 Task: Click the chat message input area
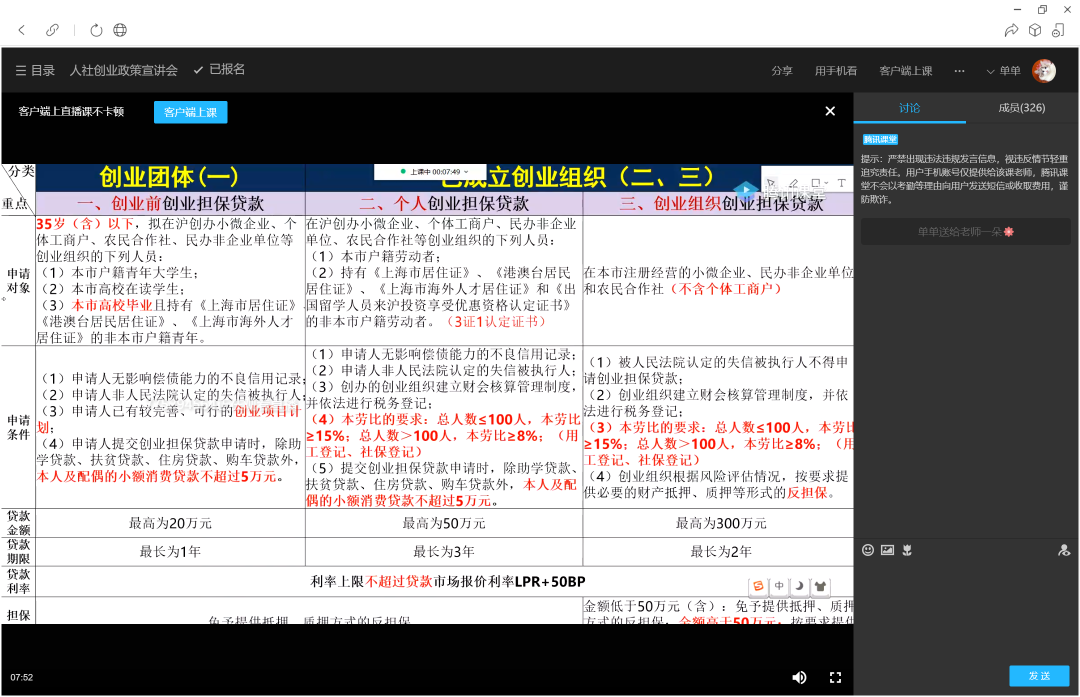pyautogui.click(x=966, y=610)
